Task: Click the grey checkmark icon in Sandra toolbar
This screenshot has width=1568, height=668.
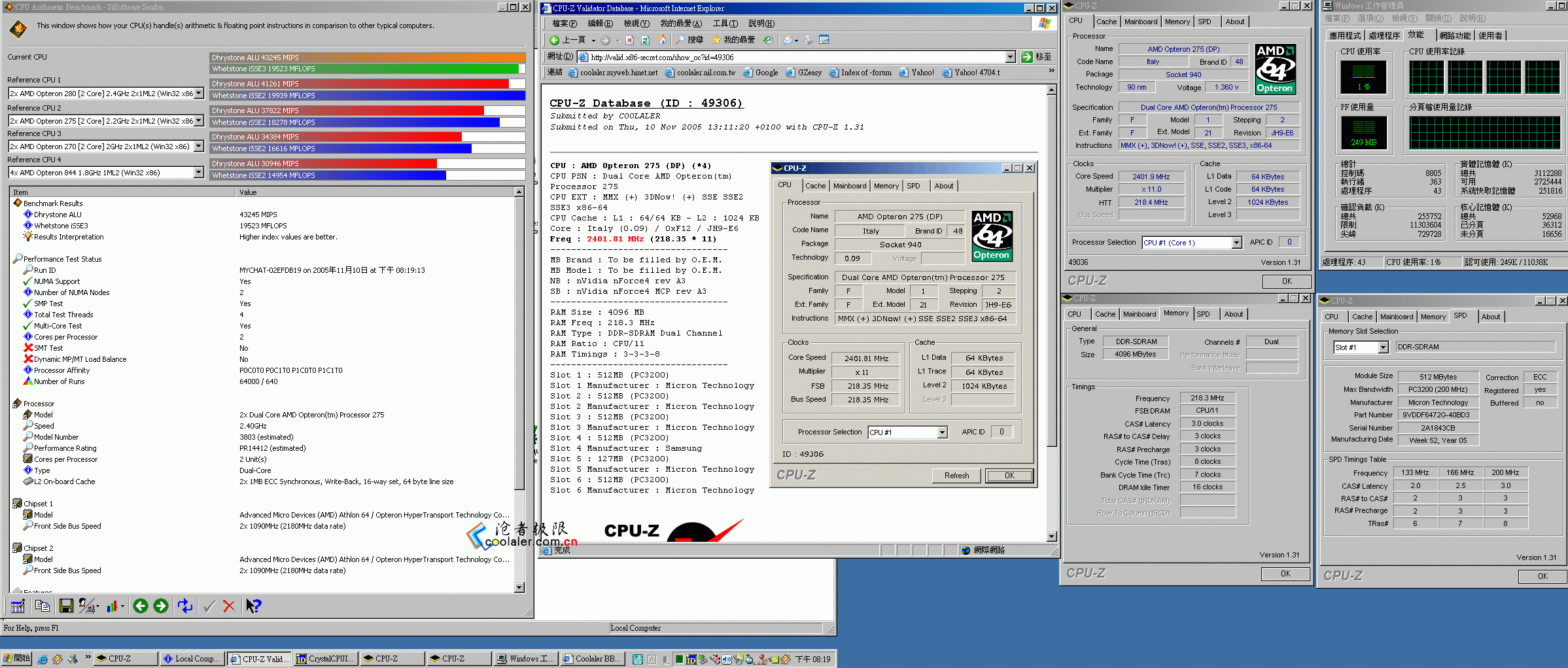Action: (209, 606)
